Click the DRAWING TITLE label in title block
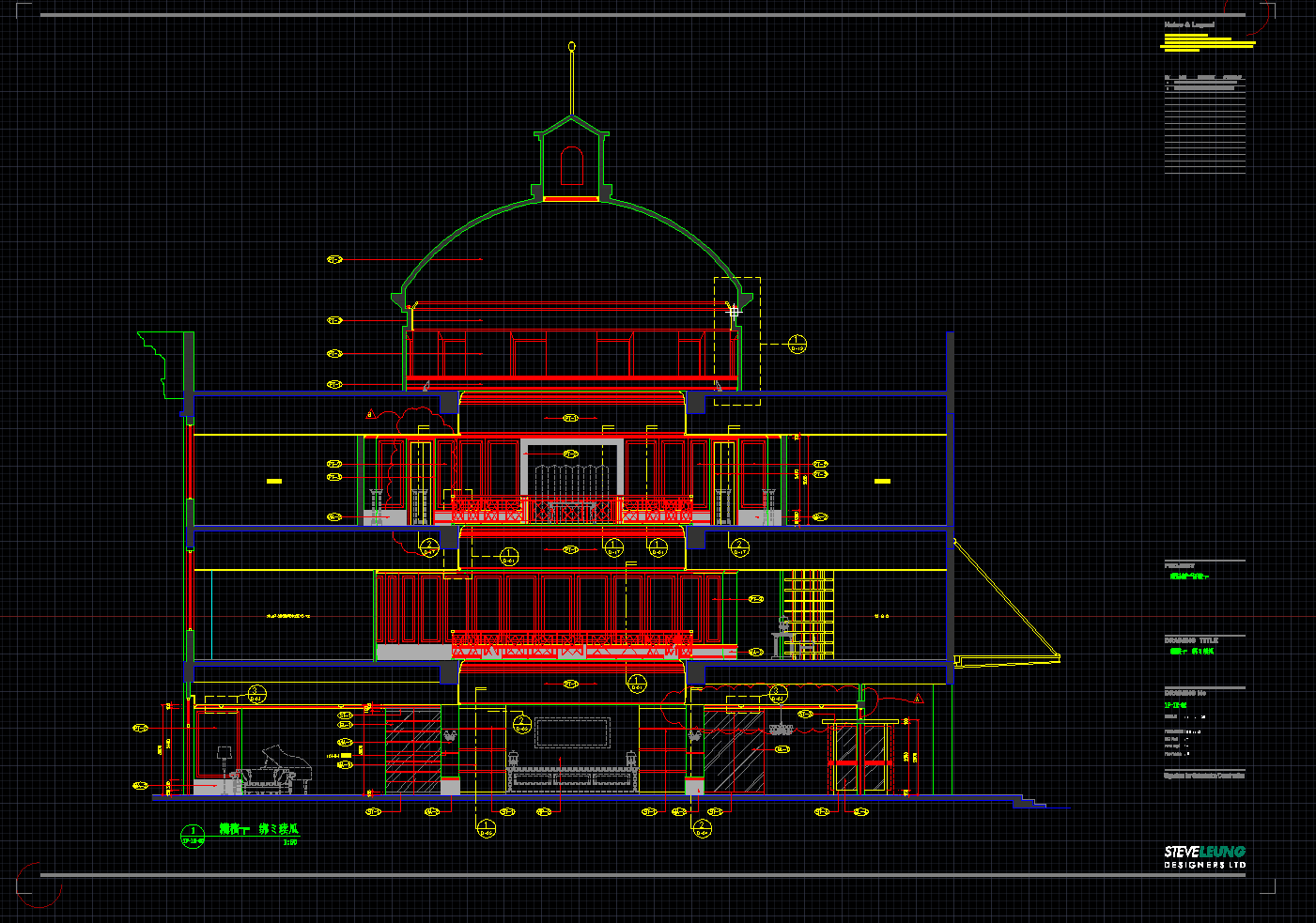This screenshot has height=923, width=1316. 1190,640
